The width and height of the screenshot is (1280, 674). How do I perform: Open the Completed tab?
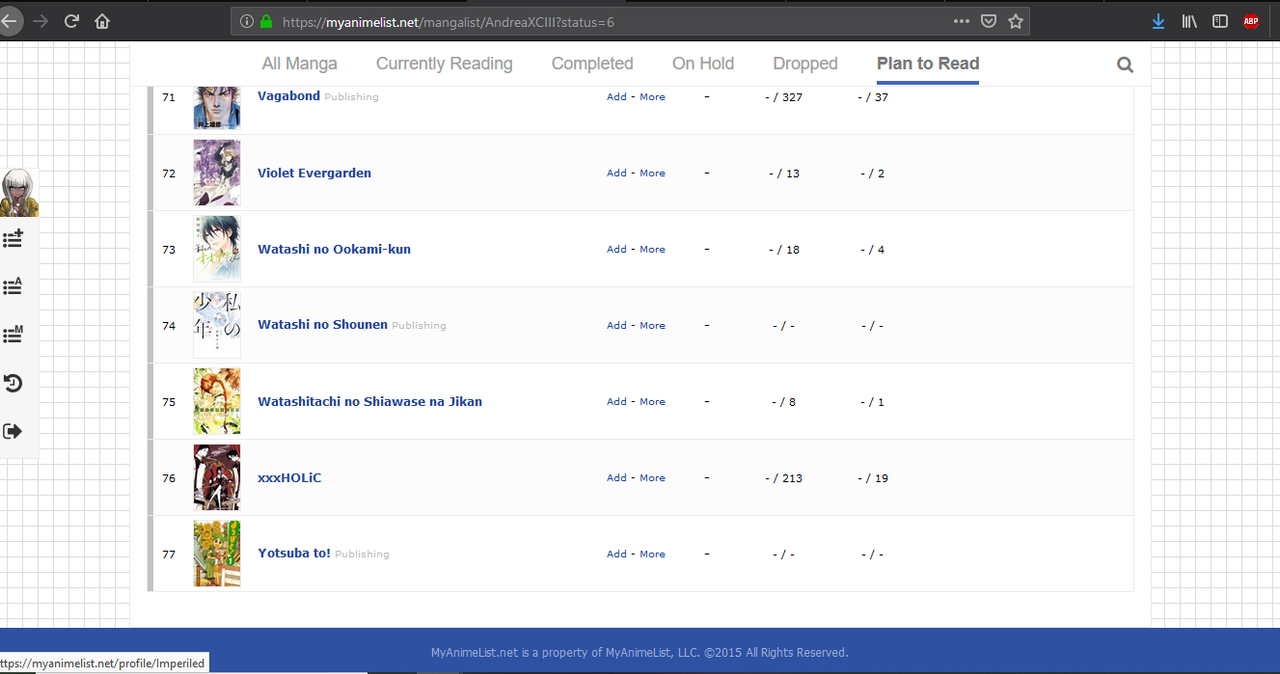592,64
